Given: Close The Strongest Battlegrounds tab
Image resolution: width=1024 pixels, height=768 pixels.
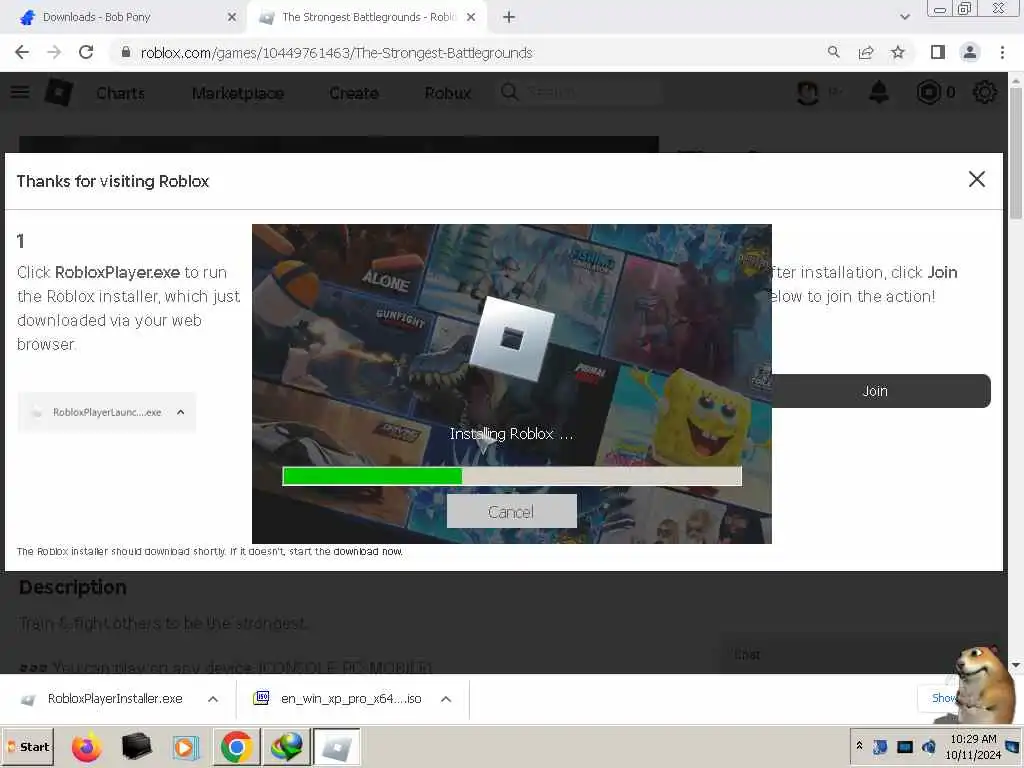Looking at the screenshot, I should (471, 17).
